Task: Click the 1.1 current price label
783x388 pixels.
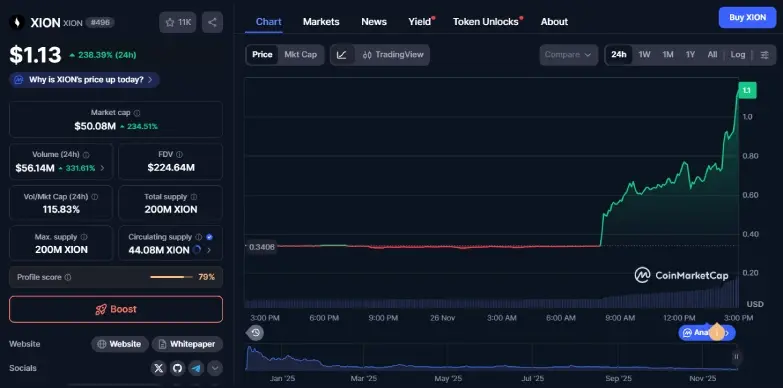Action: point(747,90)
